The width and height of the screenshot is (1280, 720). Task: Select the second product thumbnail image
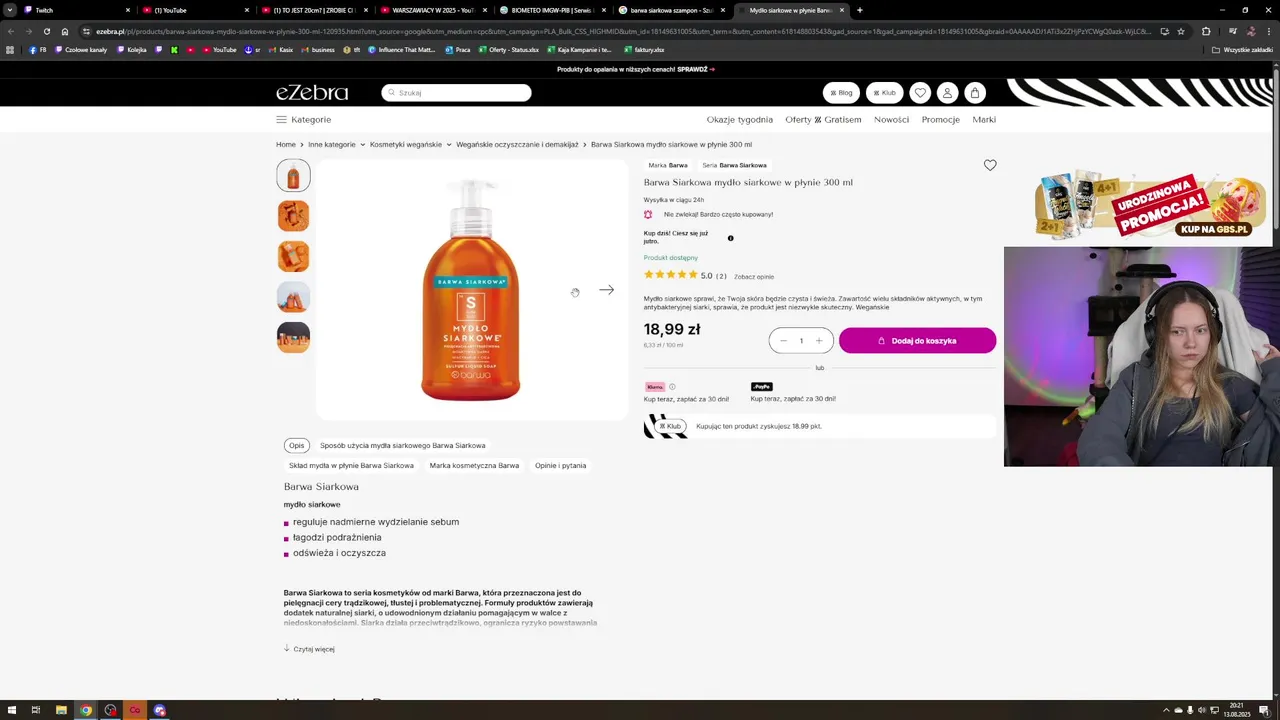point(293,216)
